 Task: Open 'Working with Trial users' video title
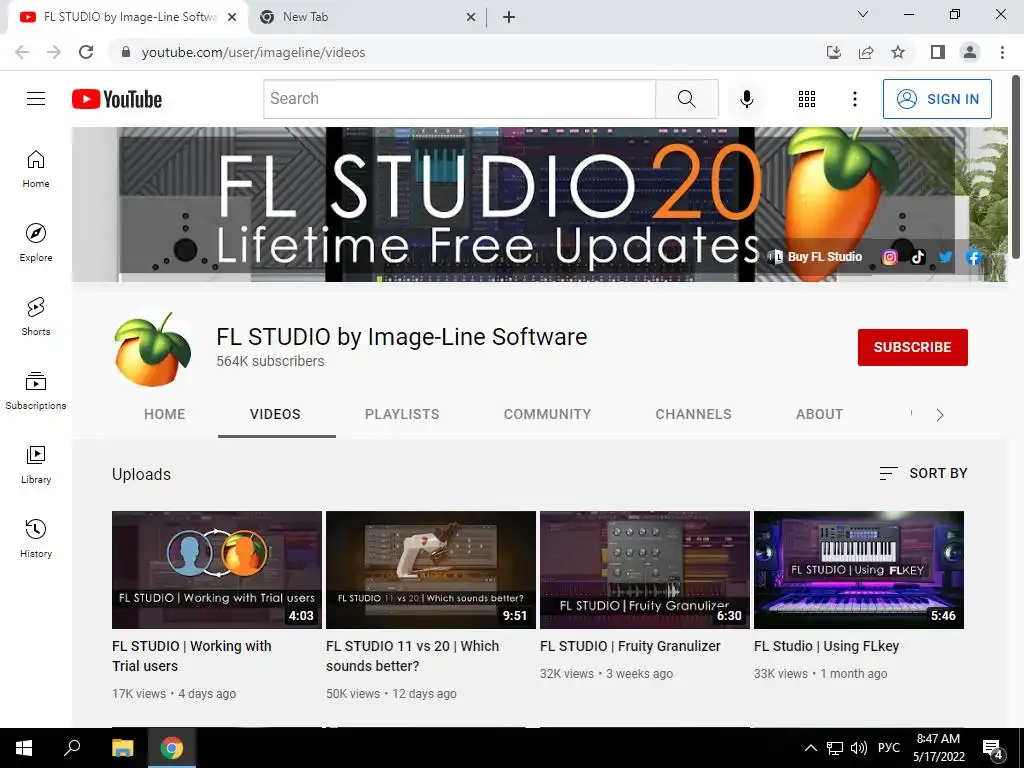pyautogui.click(x=191, y=656)
